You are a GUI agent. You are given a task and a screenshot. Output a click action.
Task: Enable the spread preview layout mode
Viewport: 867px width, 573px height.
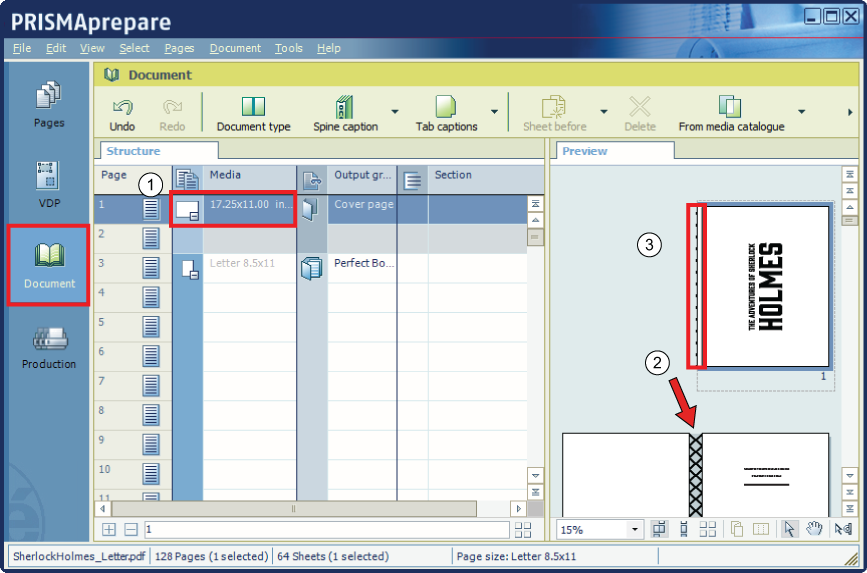(x=659, y=529)
